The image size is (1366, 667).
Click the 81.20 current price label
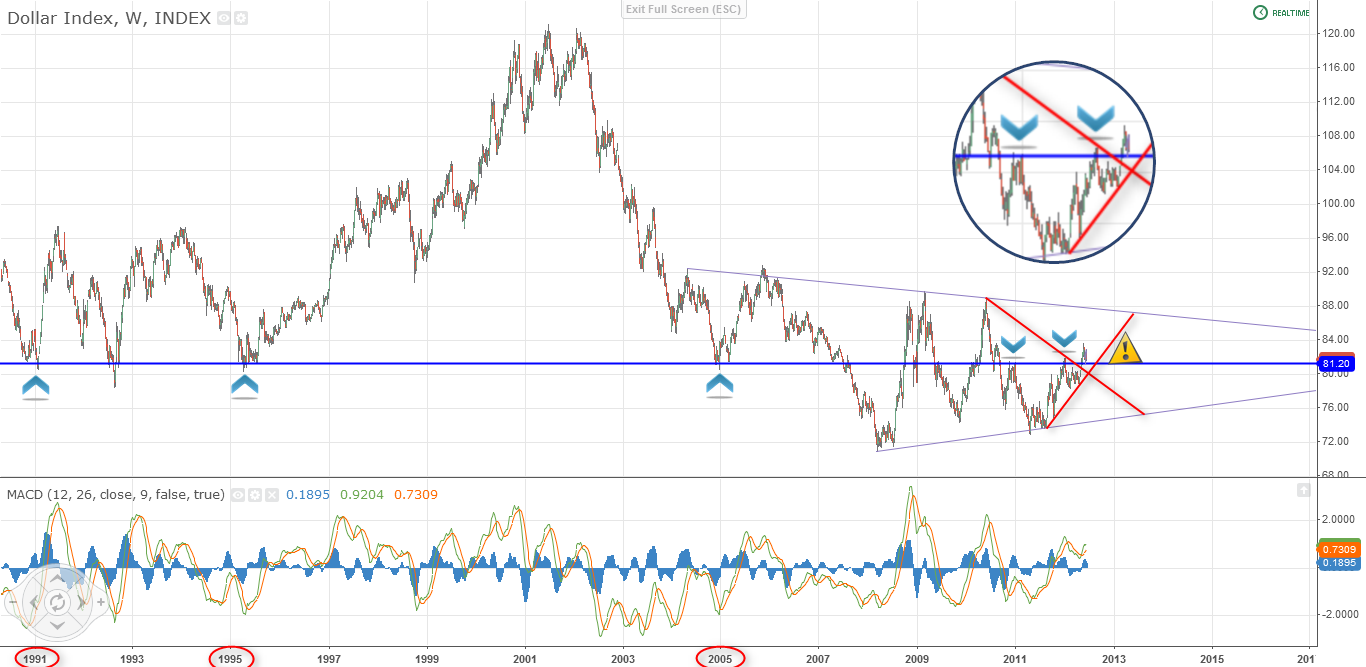click(1339, 363)
